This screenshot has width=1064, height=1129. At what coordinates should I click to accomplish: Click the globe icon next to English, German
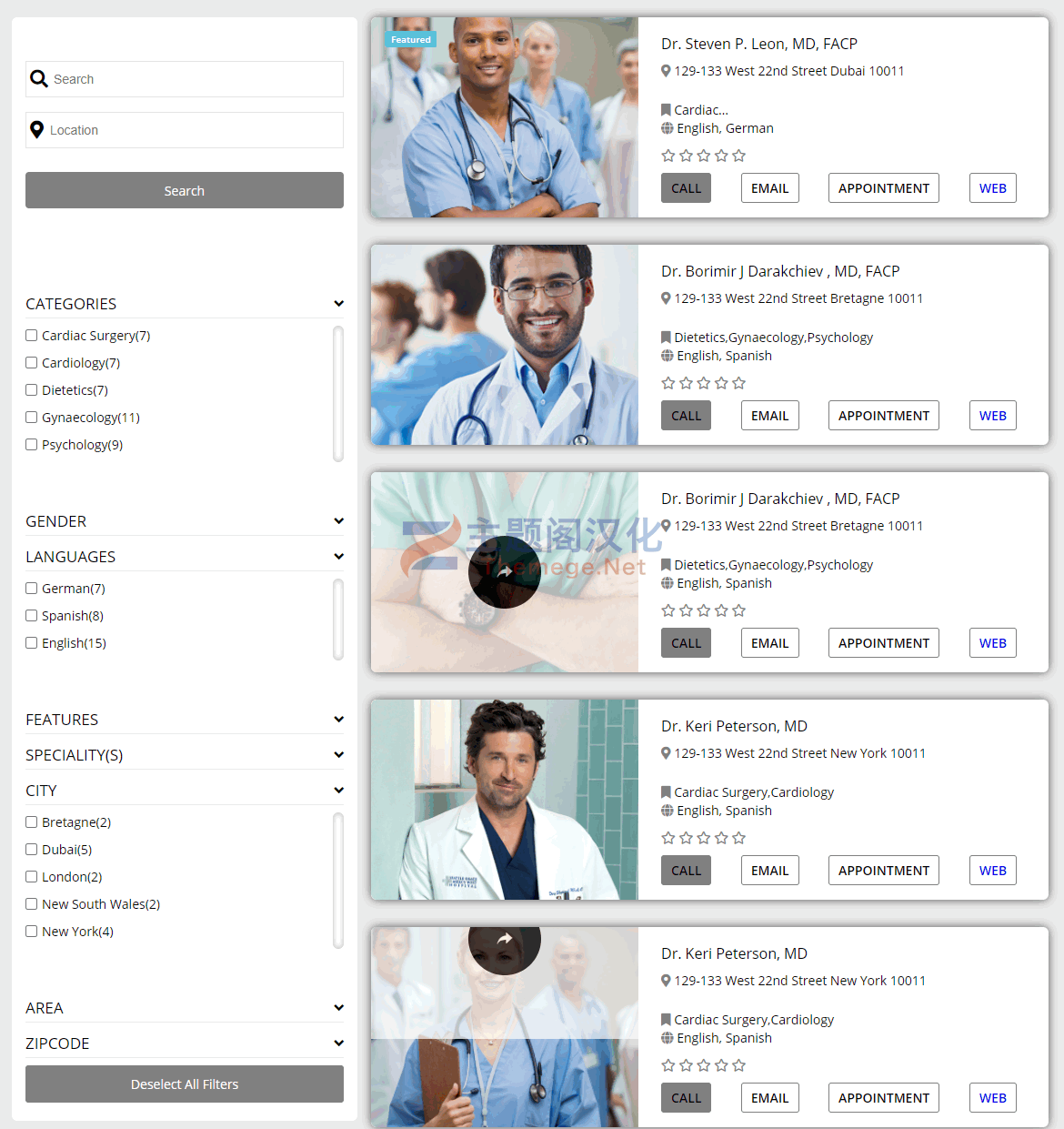pyautogui.click(x=668, y=128)
